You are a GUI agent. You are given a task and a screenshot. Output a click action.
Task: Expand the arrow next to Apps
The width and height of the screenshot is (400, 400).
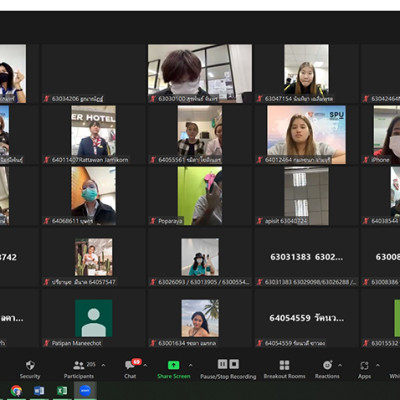point(378,365)
